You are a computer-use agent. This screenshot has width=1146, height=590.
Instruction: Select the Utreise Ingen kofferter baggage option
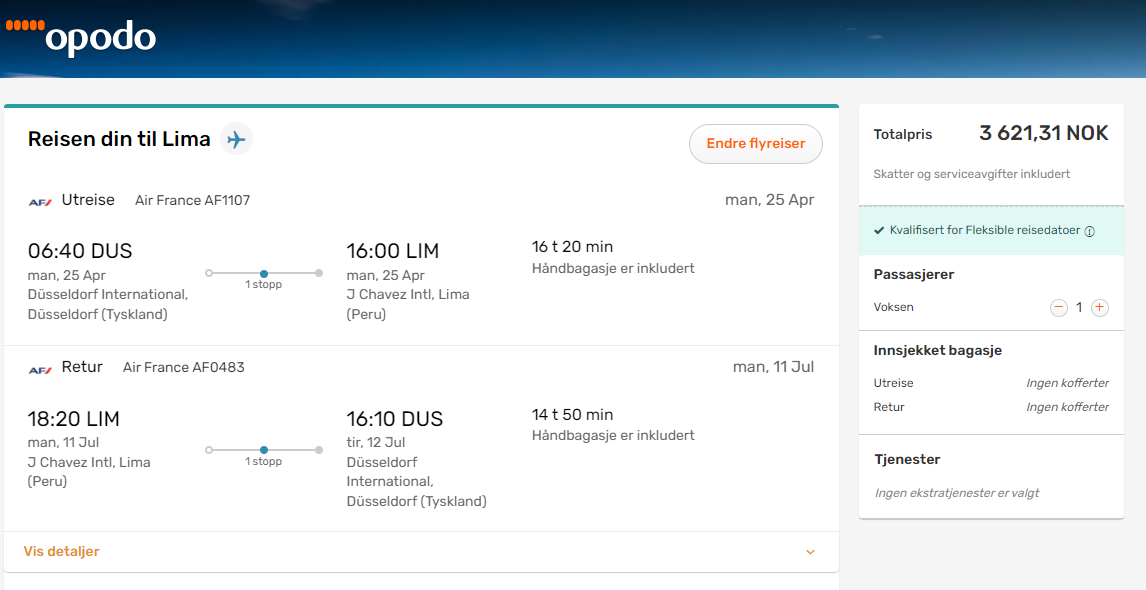[x=1067, y=383]
